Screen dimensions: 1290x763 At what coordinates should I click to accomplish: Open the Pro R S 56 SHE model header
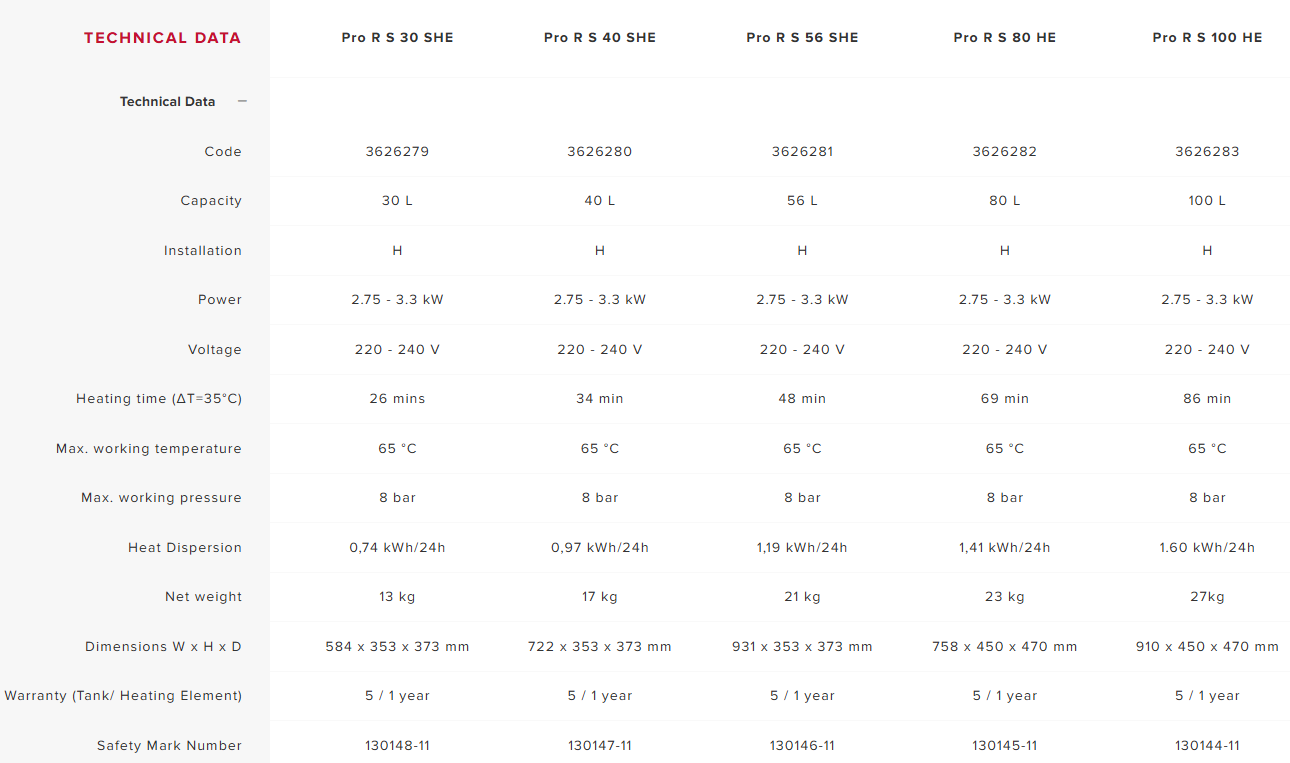click(x=802, y=38)
